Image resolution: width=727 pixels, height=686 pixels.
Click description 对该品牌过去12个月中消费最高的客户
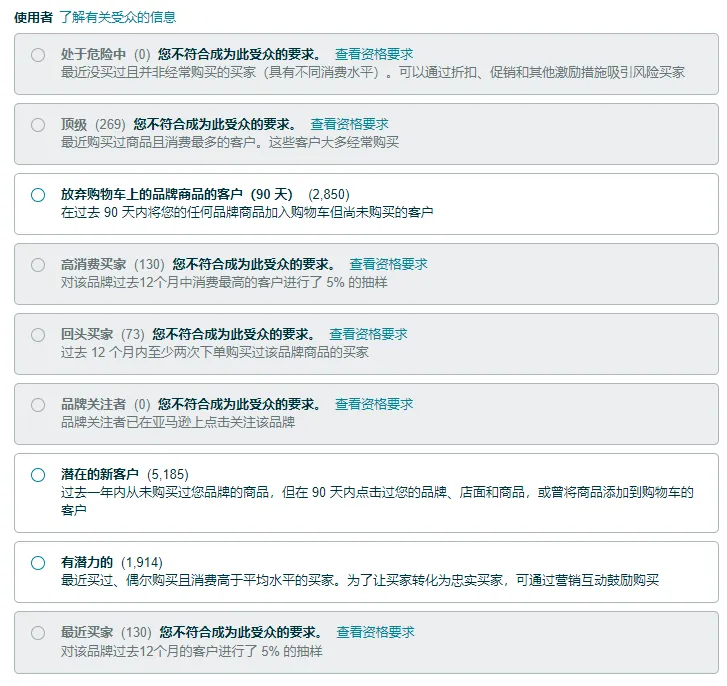[224, 282]
